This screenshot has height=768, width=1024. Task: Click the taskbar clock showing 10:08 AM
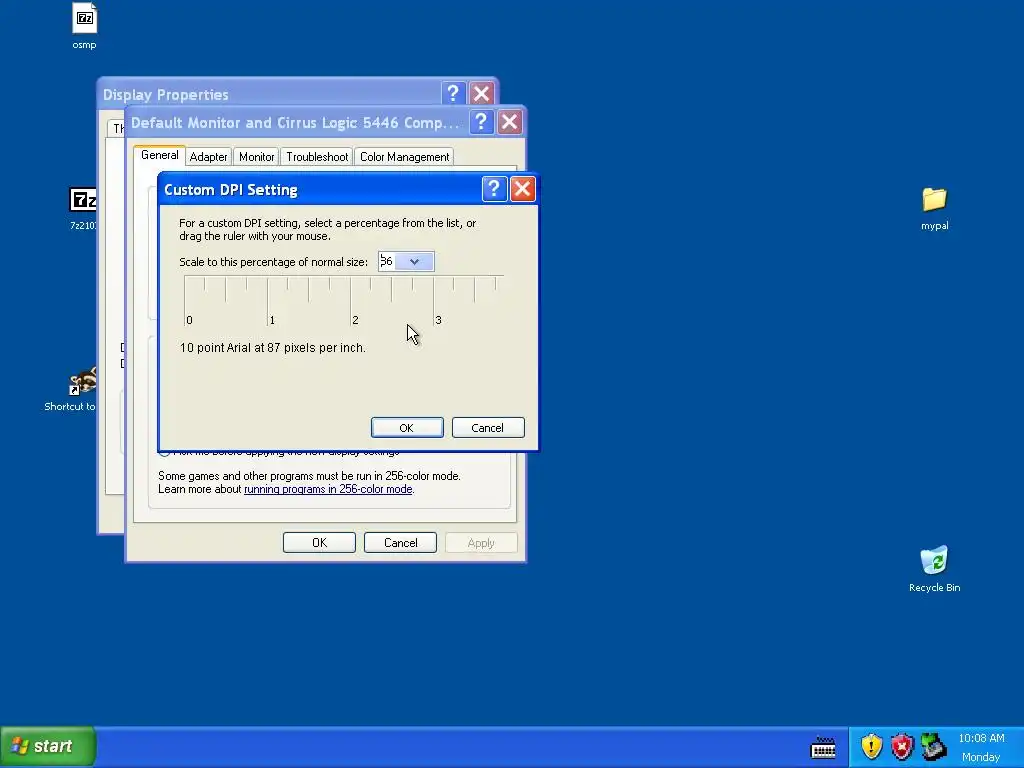(x=981, y=738)
